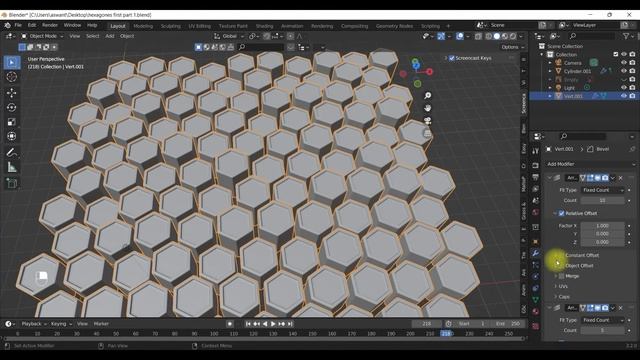Collapse the first Array modifier panel
The height and width of the screenshot is (360, 640).
pos(549,178)
